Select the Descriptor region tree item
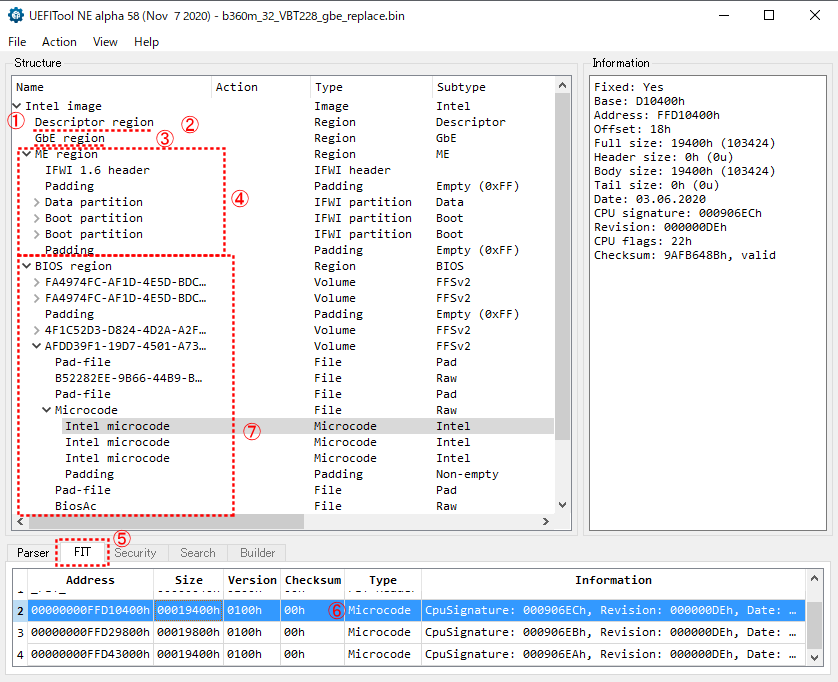 coord(94,122)
